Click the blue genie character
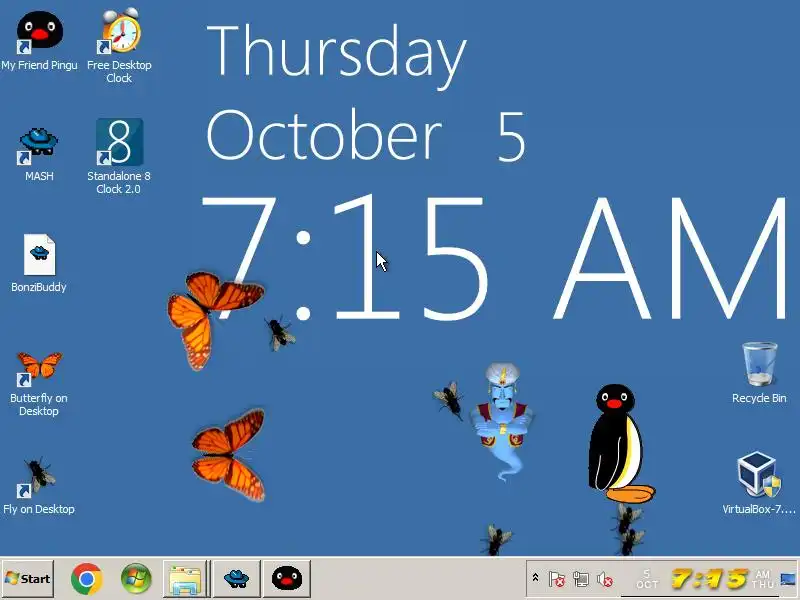 tap(502, 421)
